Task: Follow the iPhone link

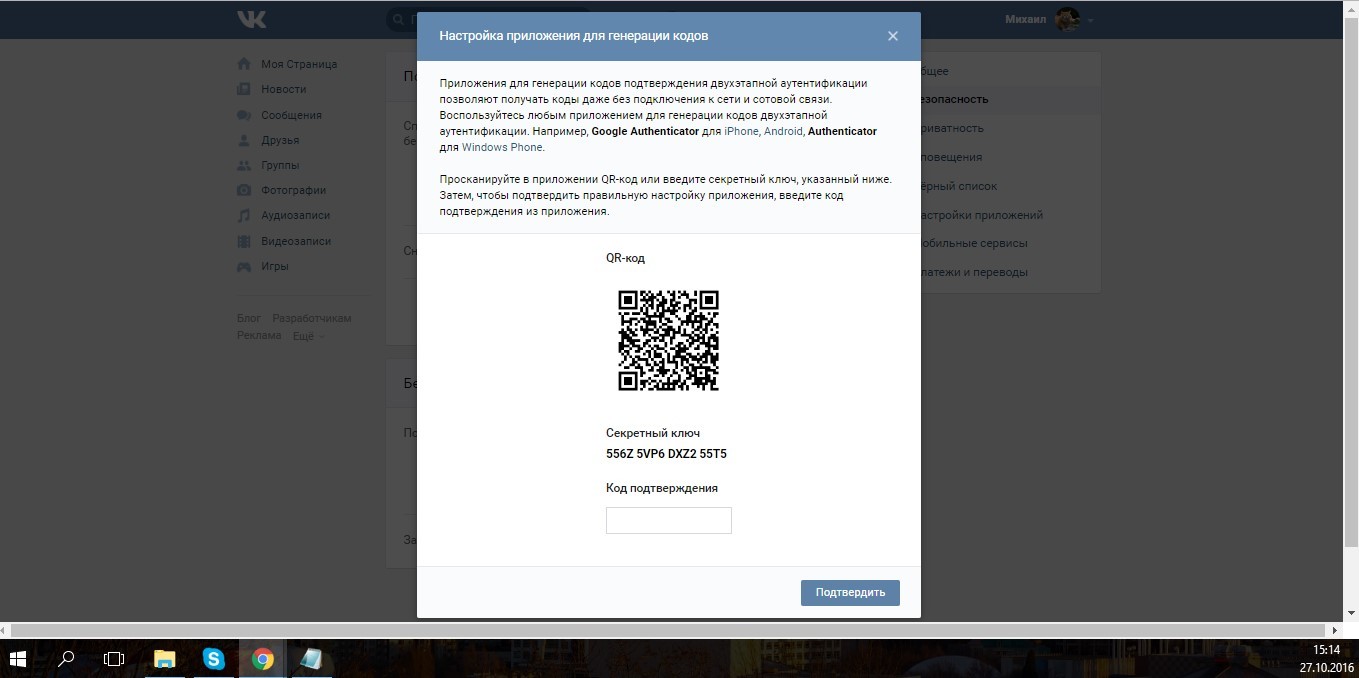Action: [x=741, y=131]
